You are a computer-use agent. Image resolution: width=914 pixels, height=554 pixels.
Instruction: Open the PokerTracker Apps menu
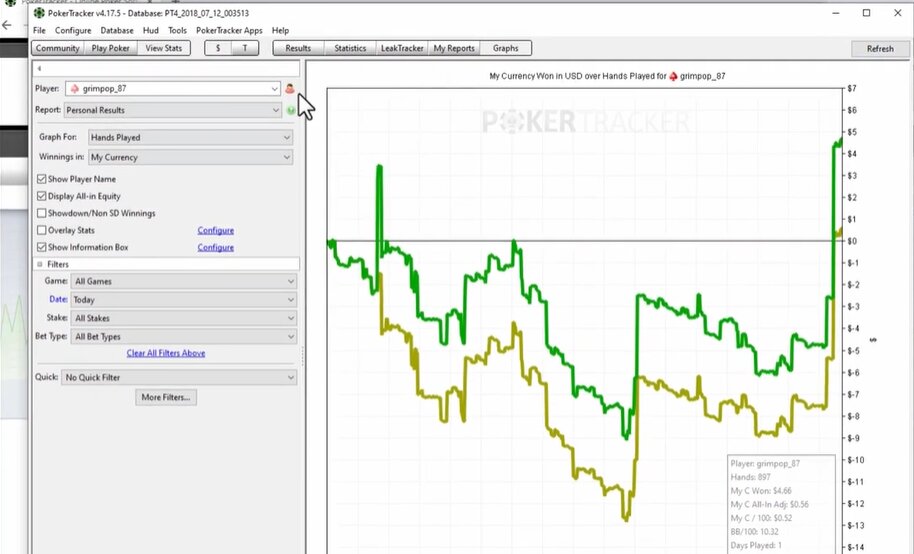[x=229, y=30]
